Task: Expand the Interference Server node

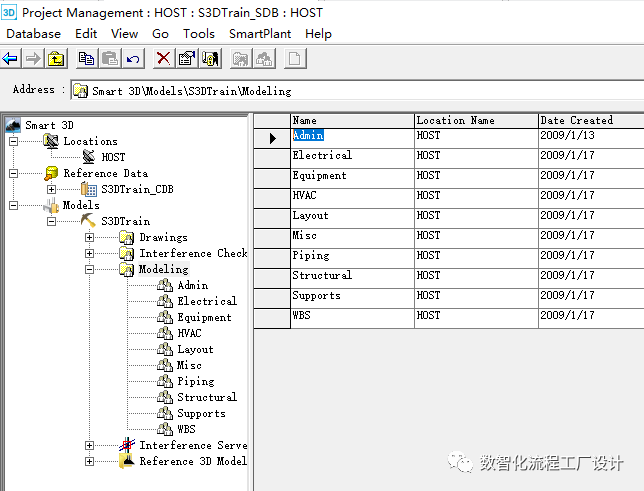Action: (89, 445)
